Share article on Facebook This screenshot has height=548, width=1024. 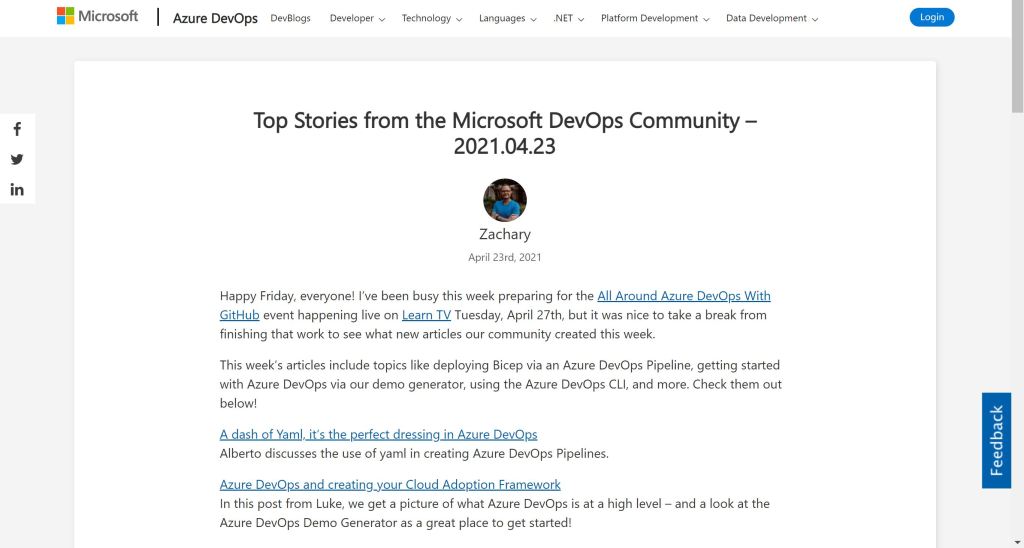point(17,129)
